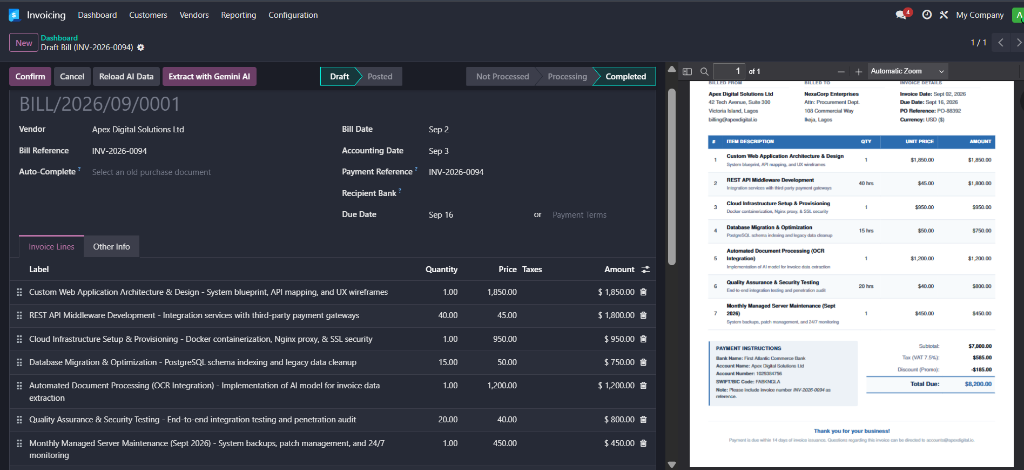
Task: Open the user avatar menu
Action: [x=1017, y=14]
